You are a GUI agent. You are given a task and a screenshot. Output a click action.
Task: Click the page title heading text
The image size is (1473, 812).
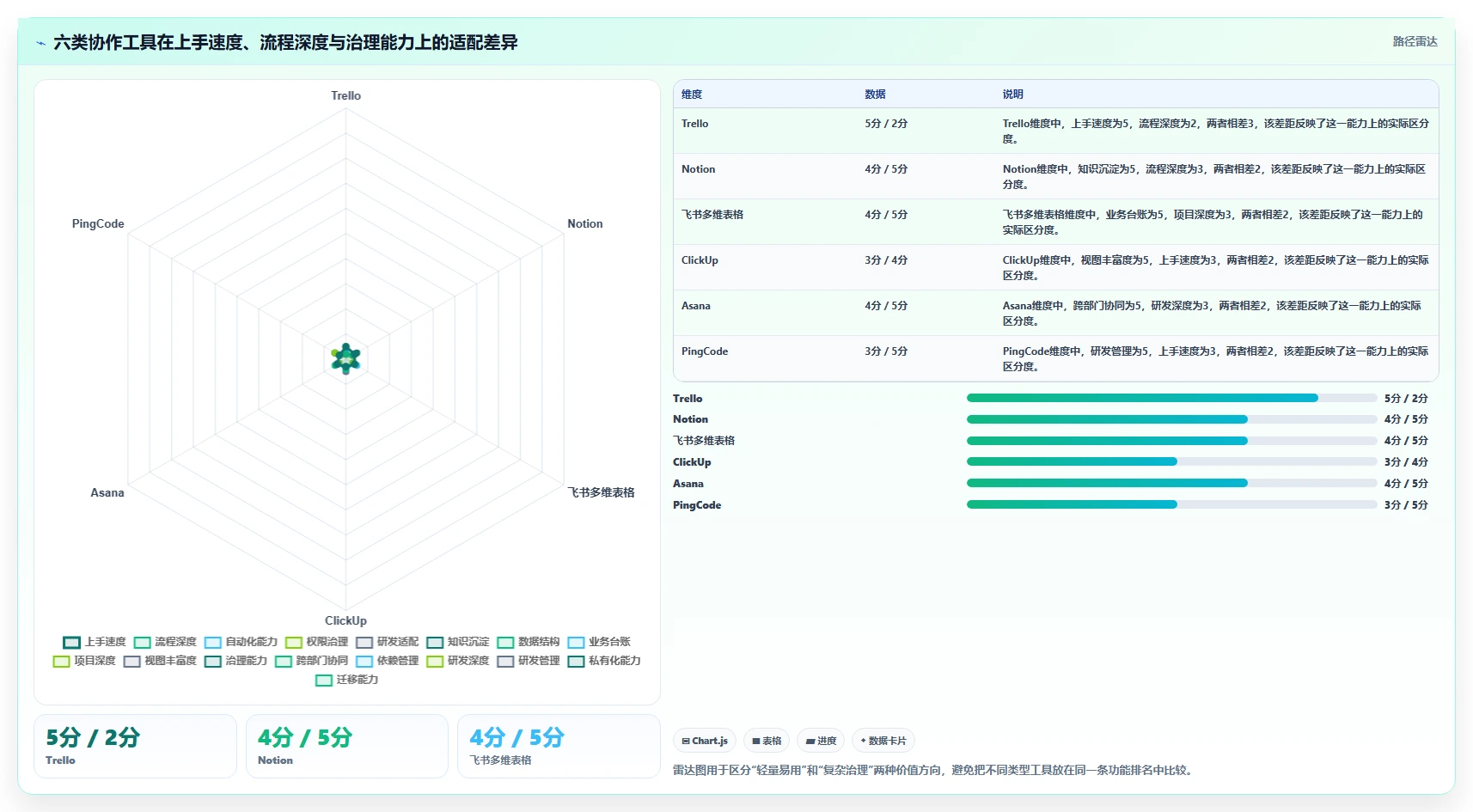click(285, 43)
